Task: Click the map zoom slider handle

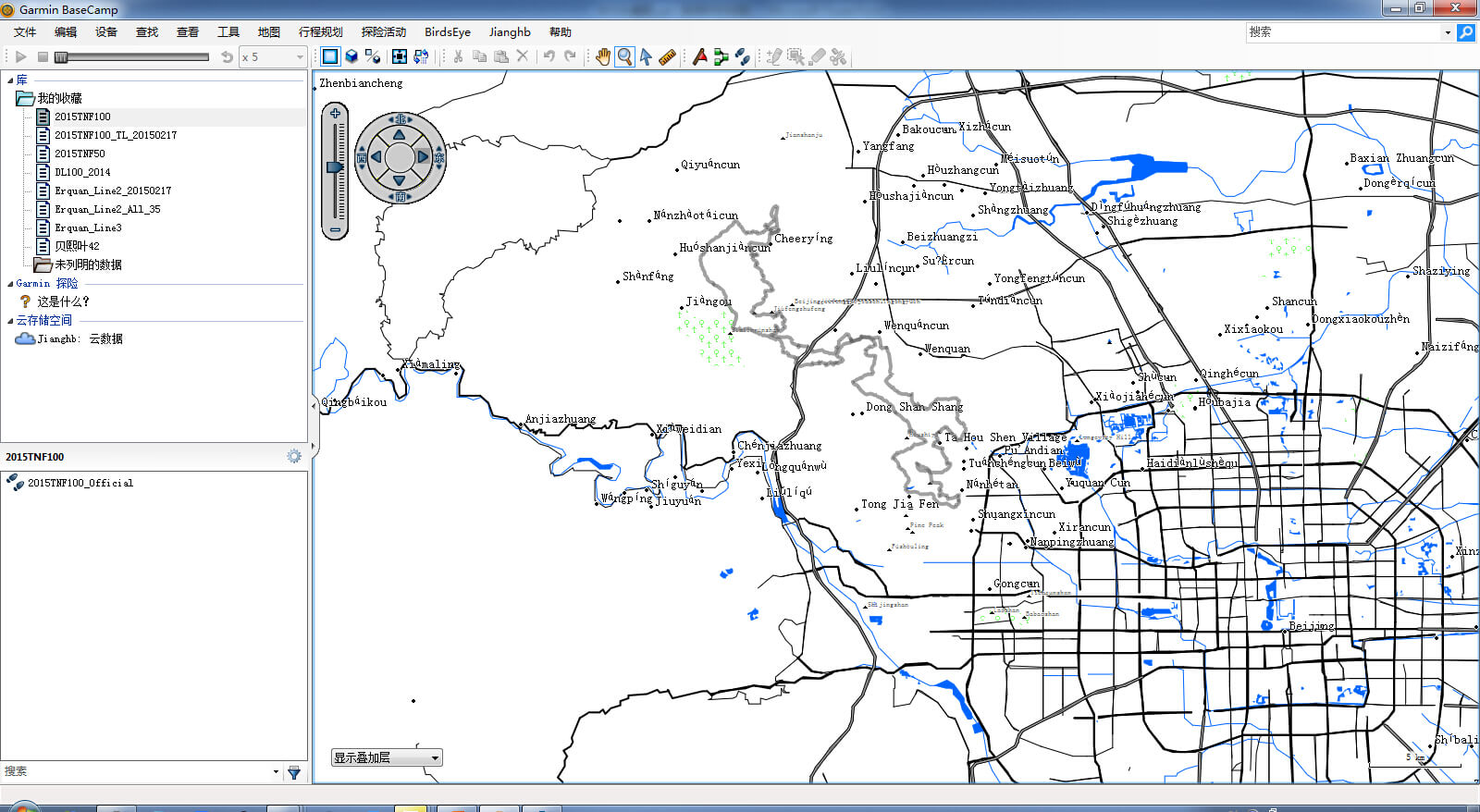Action: (x=335, y=167)
